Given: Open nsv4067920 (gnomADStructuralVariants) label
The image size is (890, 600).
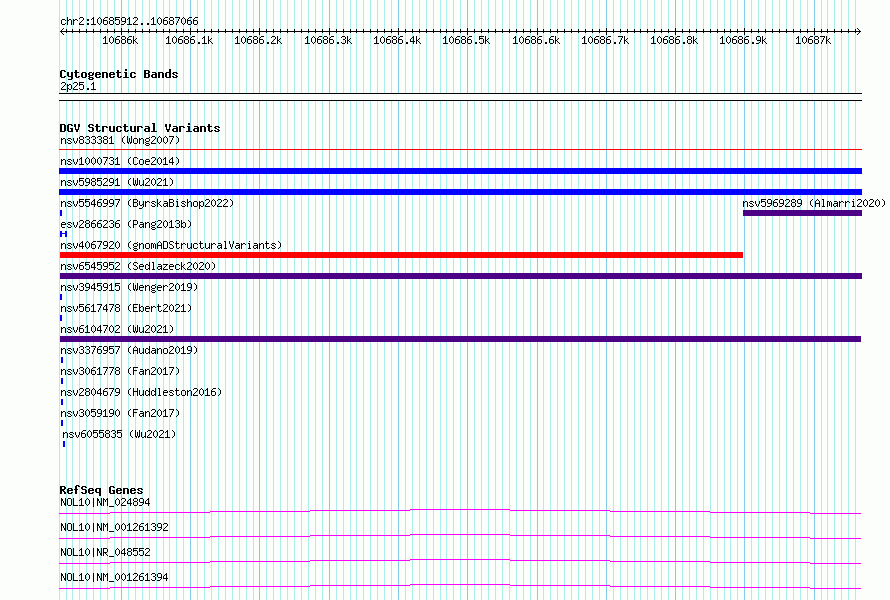Looking at the screenshot, I should tap(171, 245).
